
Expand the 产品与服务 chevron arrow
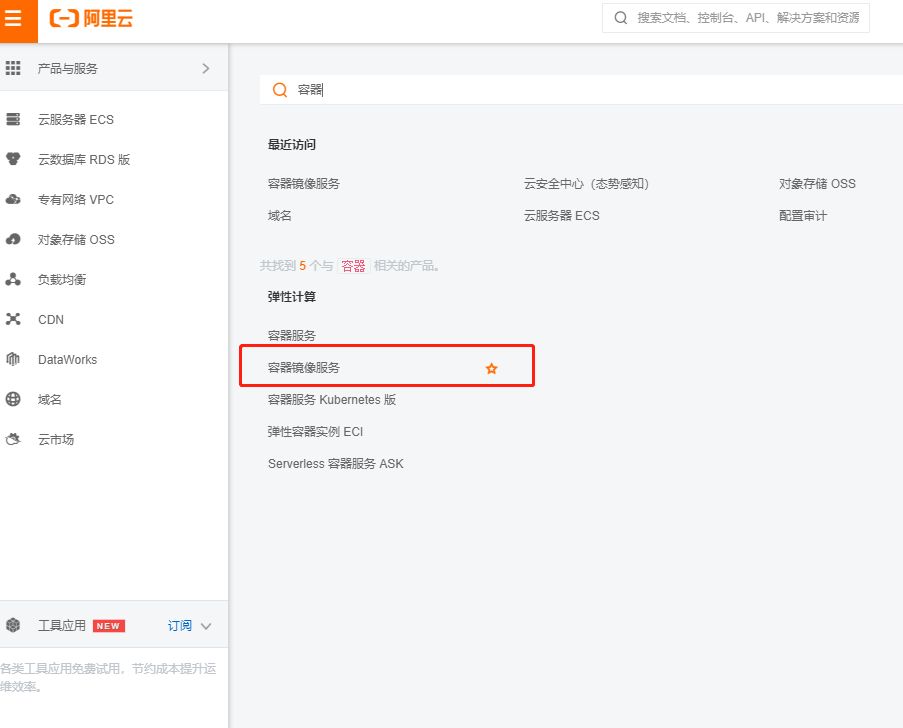(x=206, y=69)
